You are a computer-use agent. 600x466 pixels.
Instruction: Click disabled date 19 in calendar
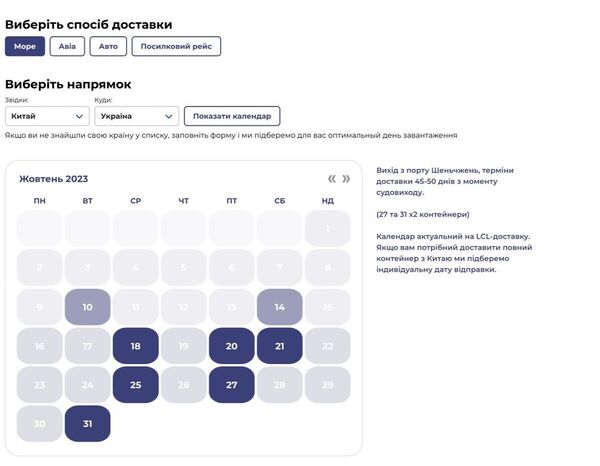coord(184,346)
